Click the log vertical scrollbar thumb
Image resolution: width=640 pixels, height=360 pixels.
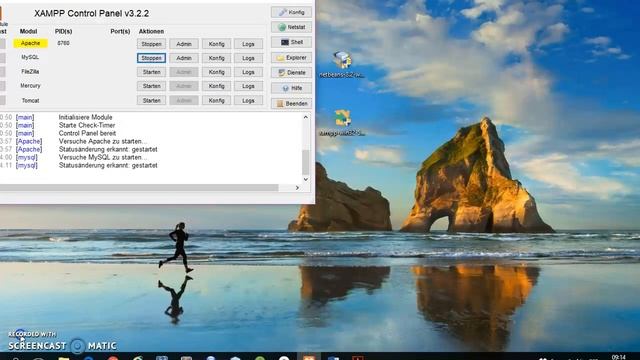306,162
